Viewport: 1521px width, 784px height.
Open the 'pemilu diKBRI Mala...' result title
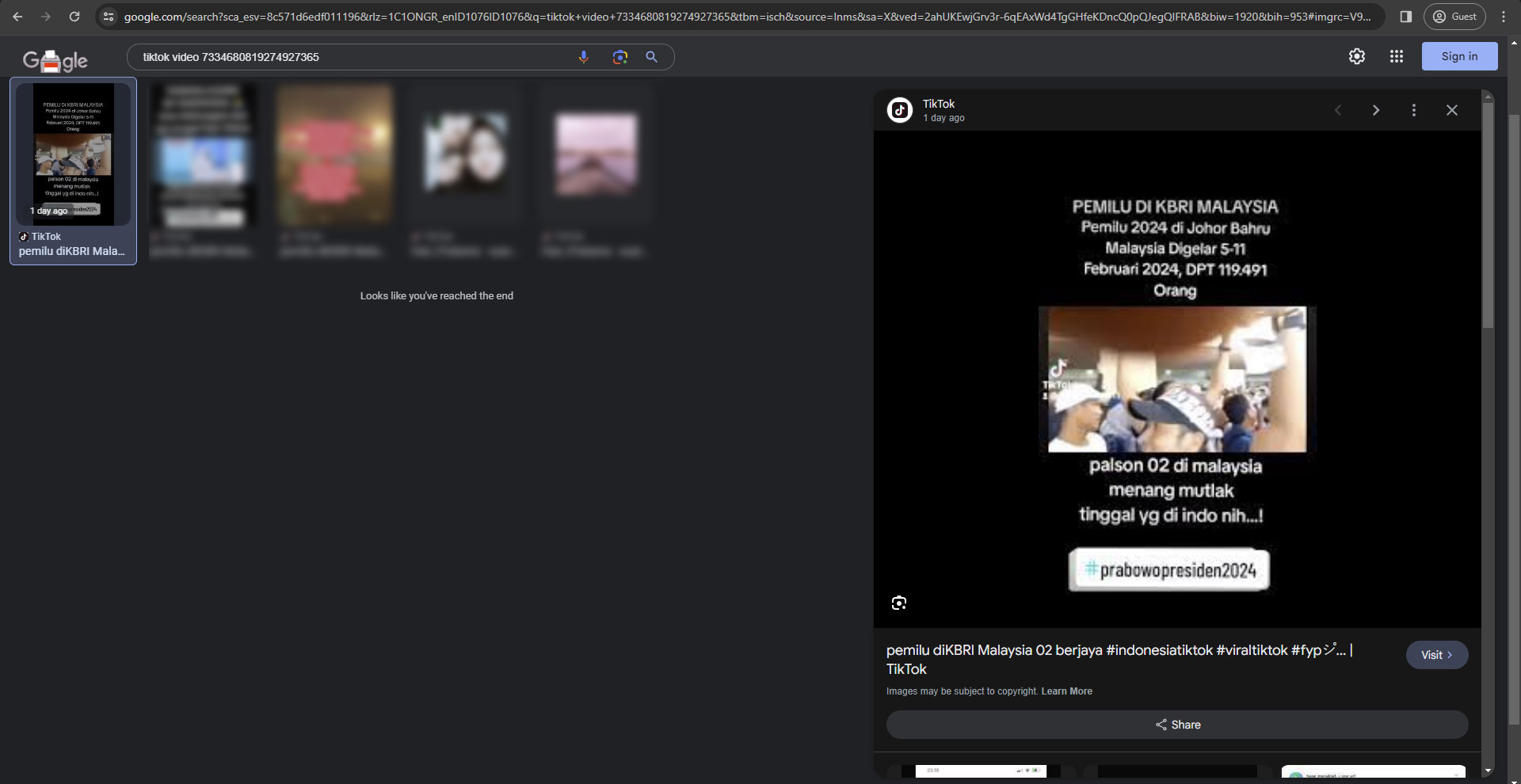point(72,251)
